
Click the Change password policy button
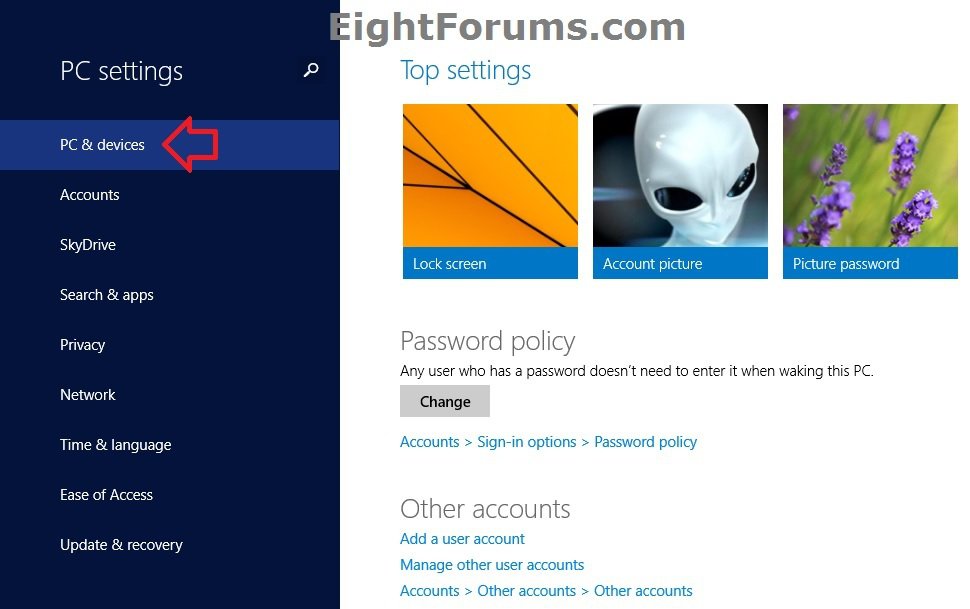[x=445, y=401]
